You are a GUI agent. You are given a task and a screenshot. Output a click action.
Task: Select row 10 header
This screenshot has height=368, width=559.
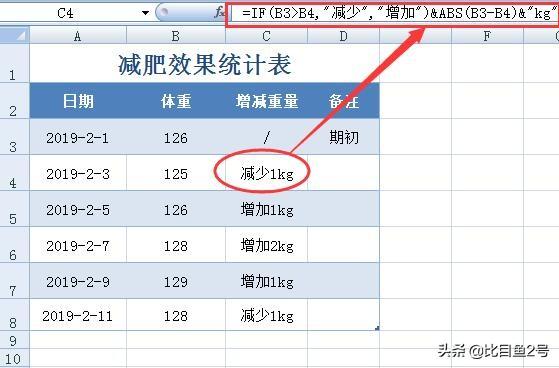click(14, 358)
